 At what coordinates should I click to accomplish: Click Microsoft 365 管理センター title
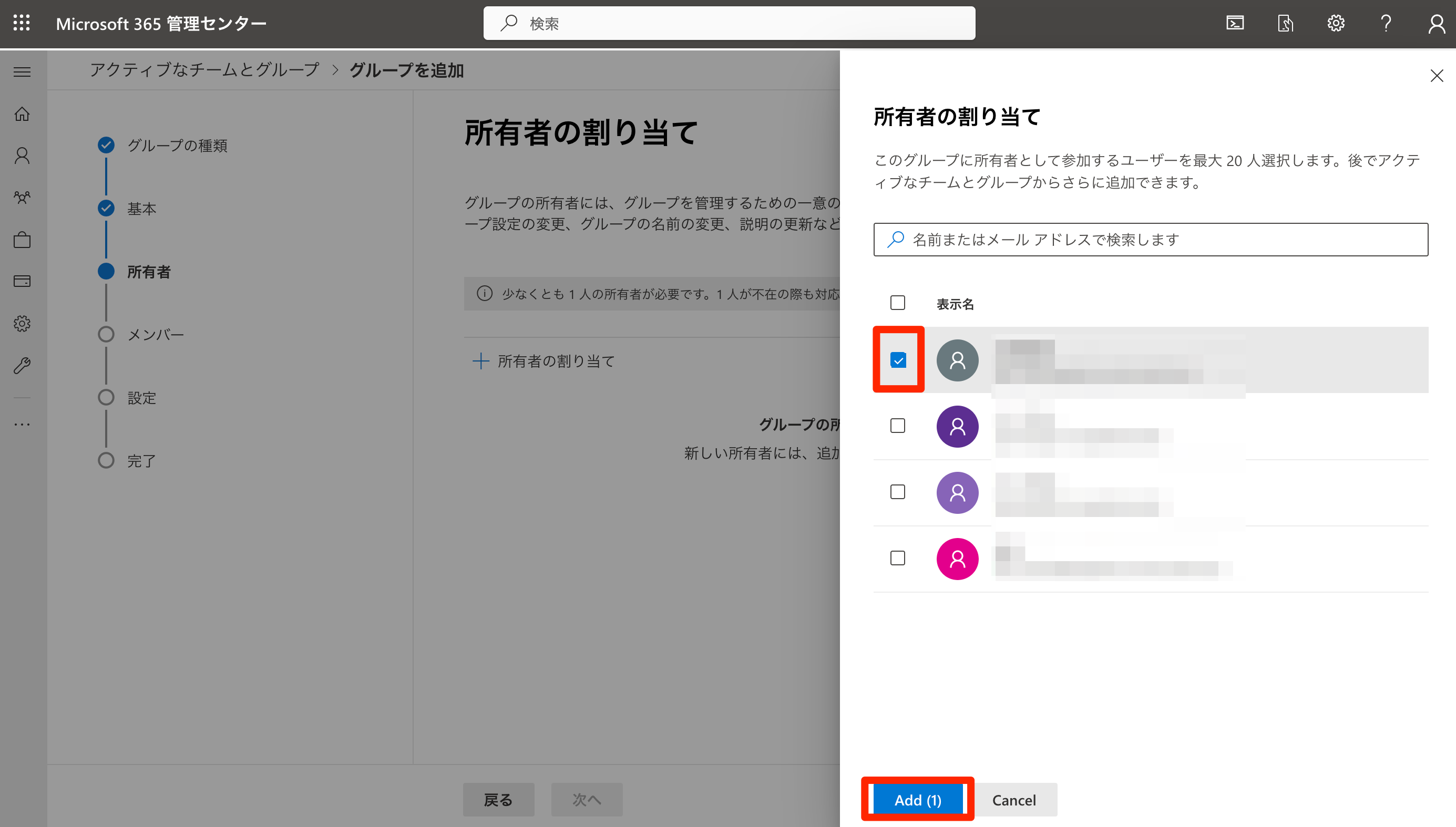161,23
